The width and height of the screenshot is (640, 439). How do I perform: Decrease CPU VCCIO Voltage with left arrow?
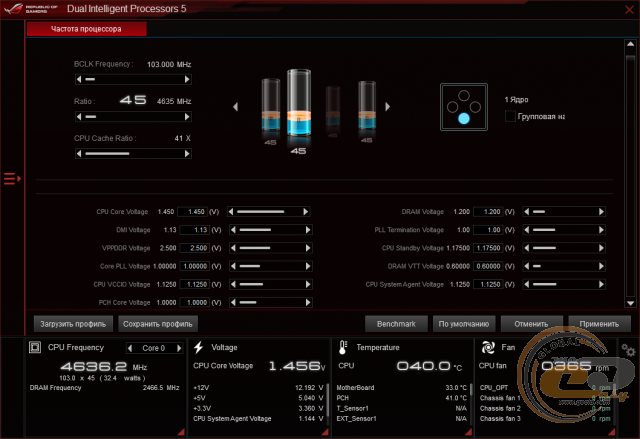233,284
